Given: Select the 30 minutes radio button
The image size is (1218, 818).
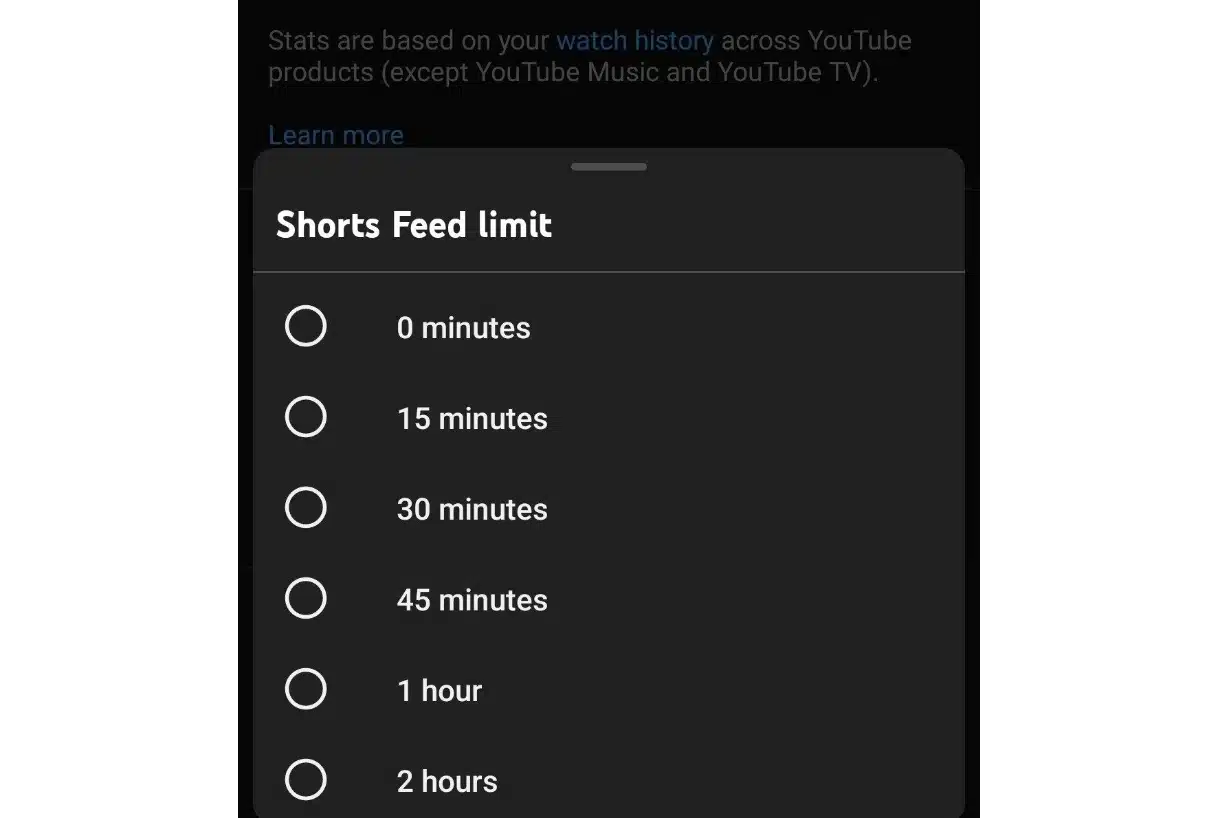Looking at the screenshot, I should (x=306, y=508).
